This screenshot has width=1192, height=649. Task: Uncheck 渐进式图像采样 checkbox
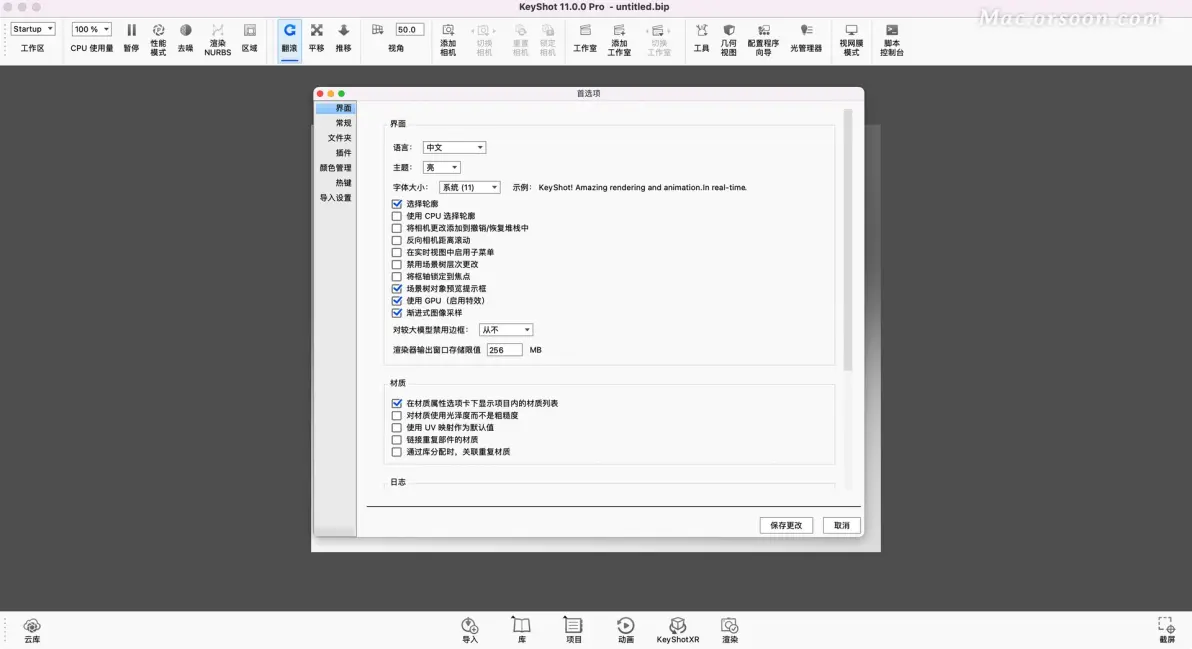[x=397, y=313]
